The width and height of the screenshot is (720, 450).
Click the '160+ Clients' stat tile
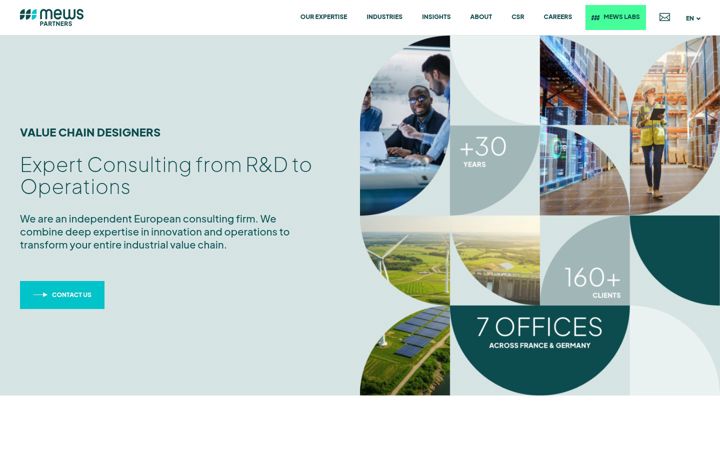pyautogui.click(x=585, y=260)
